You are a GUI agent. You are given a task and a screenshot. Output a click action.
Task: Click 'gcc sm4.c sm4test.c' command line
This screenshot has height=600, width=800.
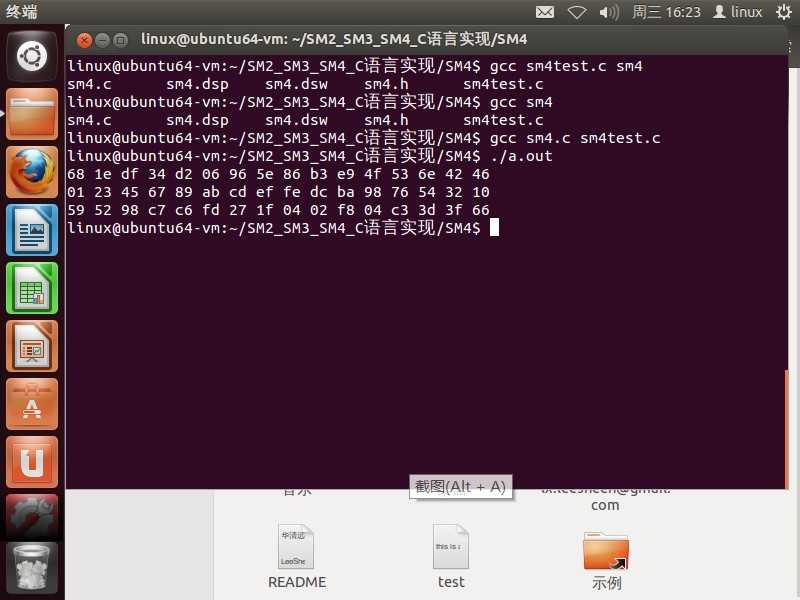575,138
